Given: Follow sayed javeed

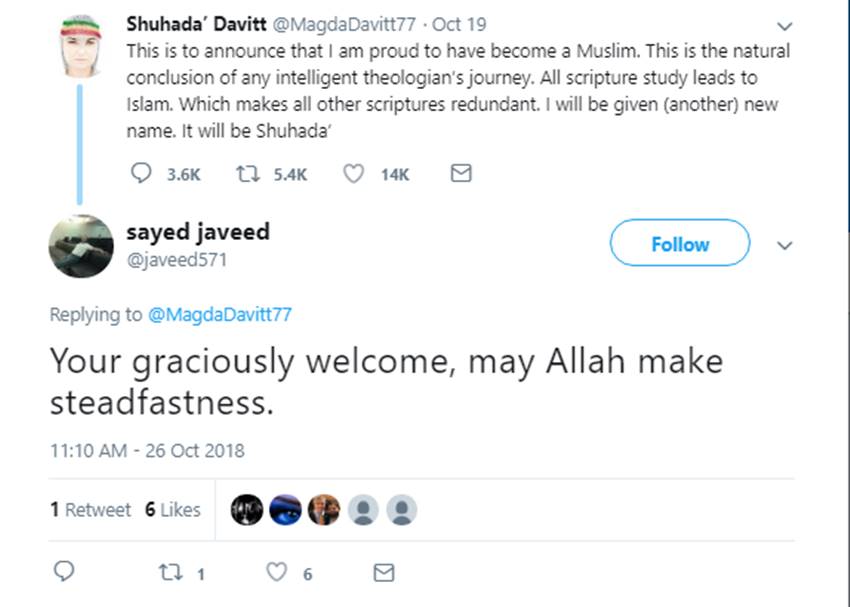Looking at the screenshot, I should [680, 244].
